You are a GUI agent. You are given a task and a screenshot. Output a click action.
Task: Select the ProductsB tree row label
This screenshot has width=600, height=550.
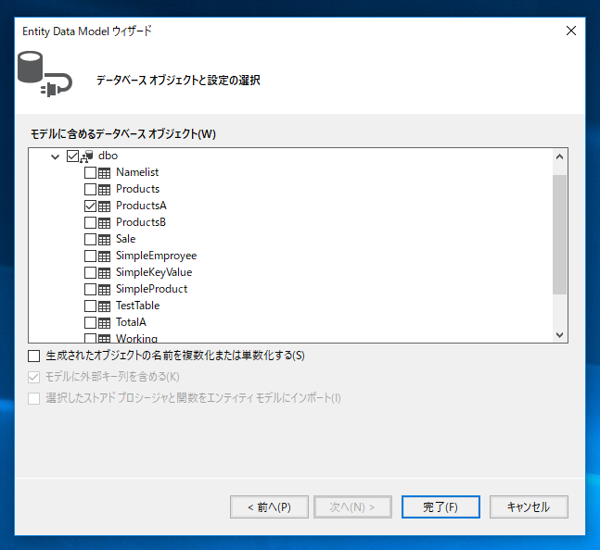coord(141,222)
